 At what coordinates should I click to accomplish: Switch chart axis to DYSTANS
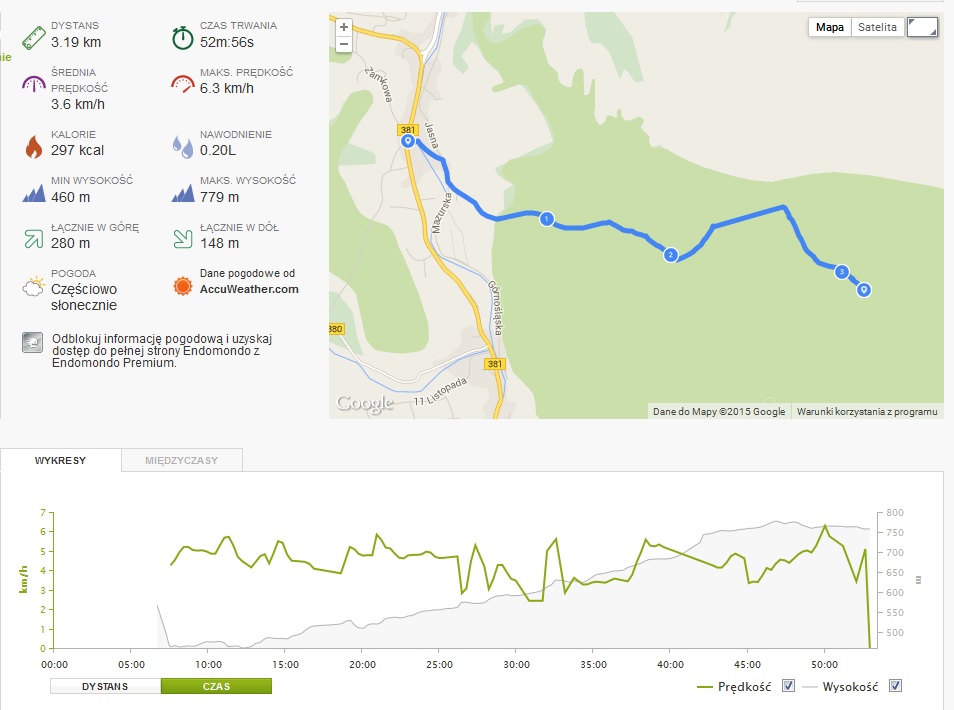coord(105,686)
